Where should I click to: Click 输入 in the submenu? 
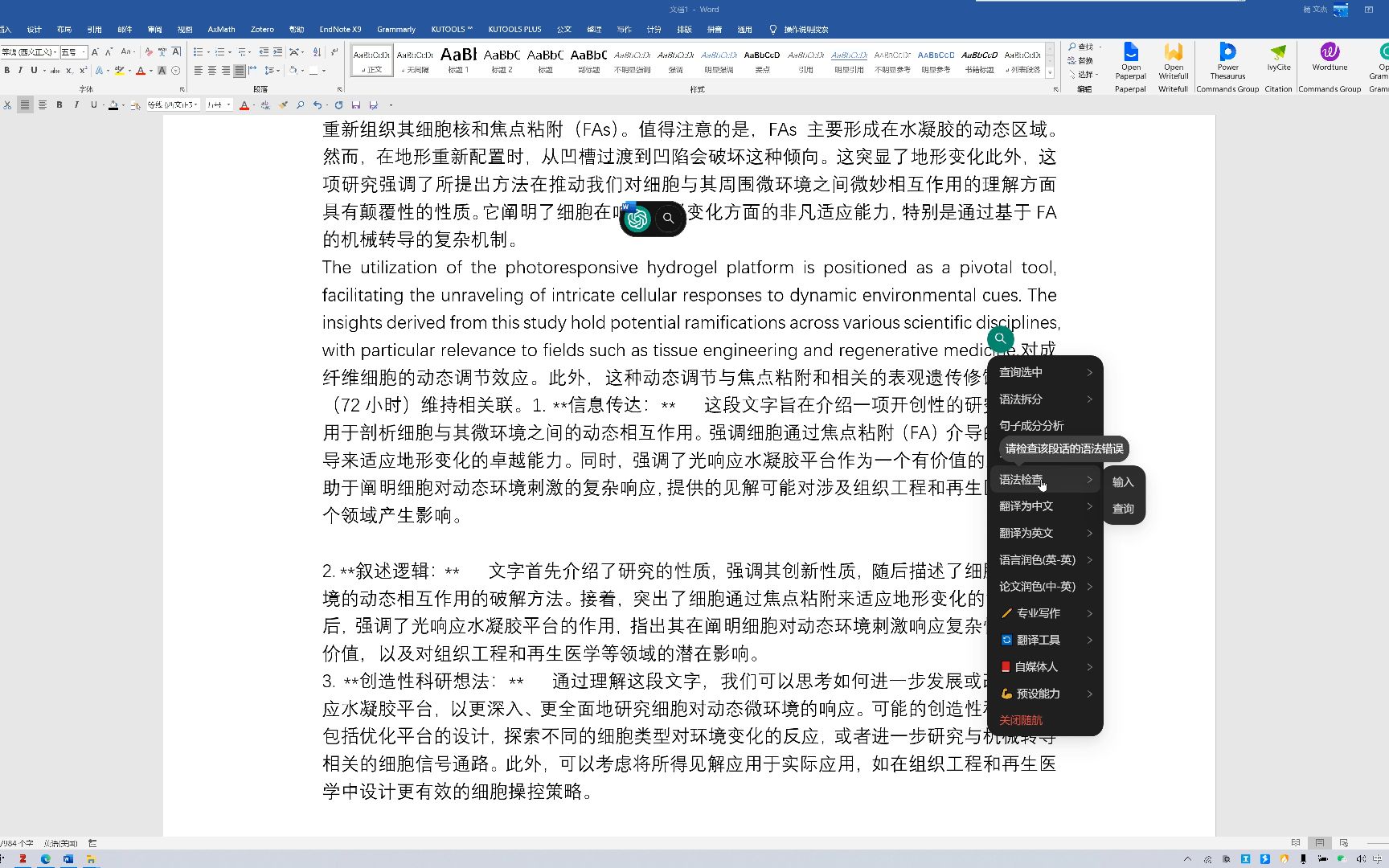(x=1123, y=482)
